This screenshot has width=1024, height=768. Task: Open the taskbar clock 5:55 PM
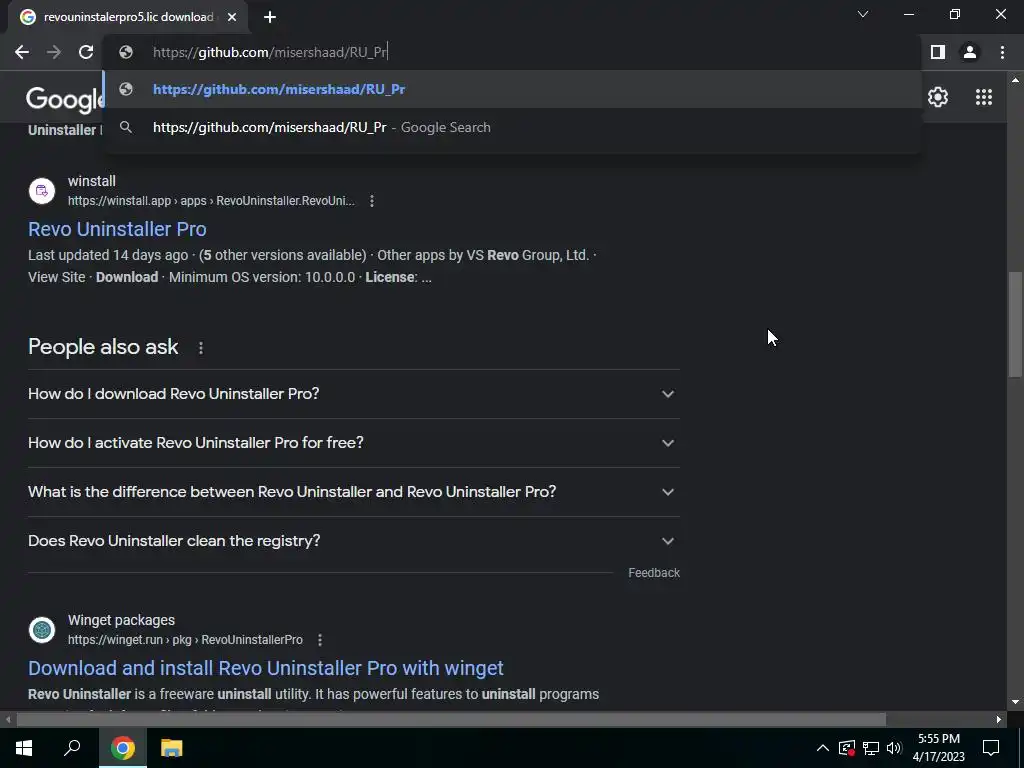(x=938, y=748)
